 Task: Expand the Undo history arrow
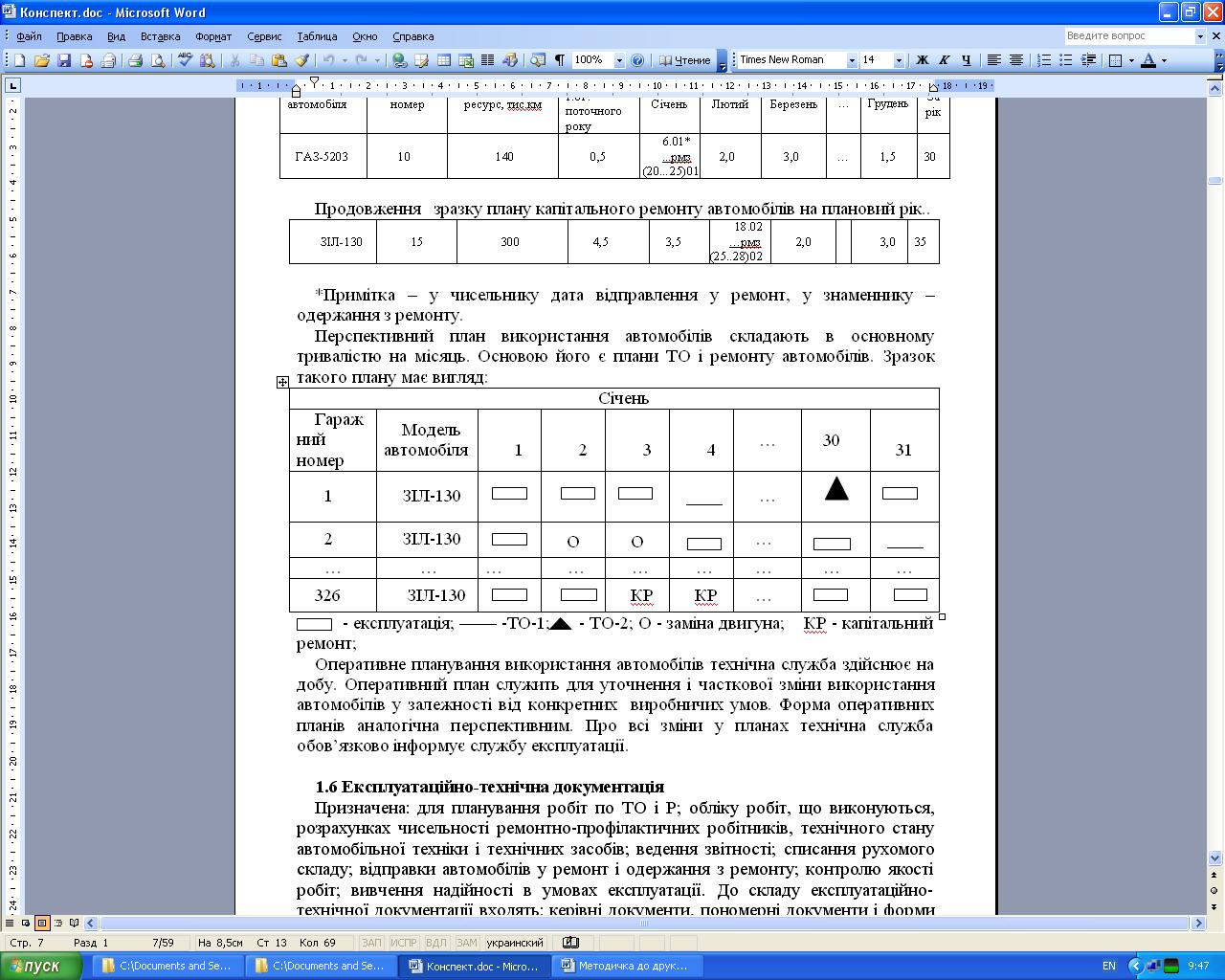coord(344,60)
